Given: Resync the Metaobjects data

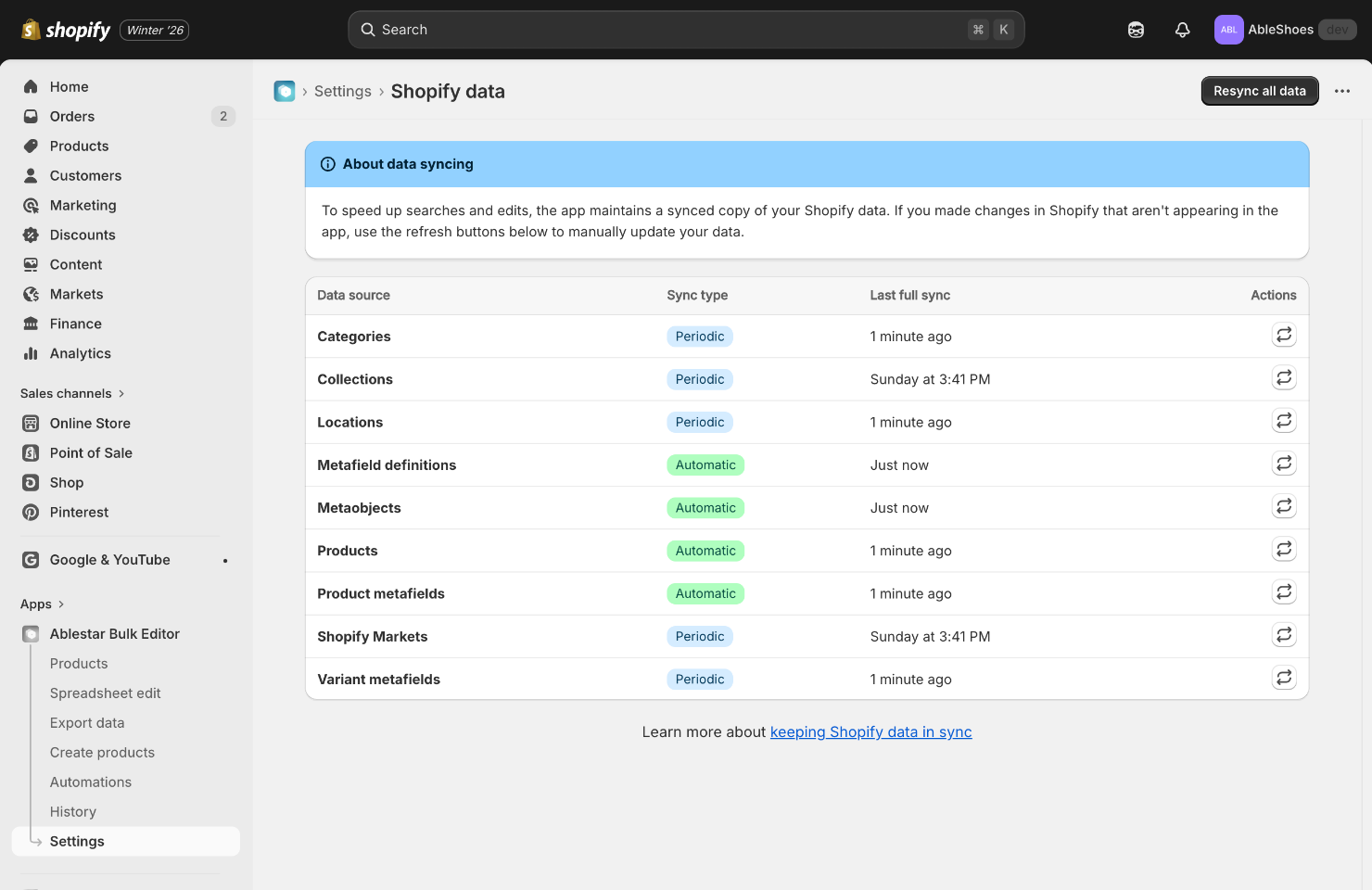Looking at the screenshot, I should click(x=1283, y=507).
